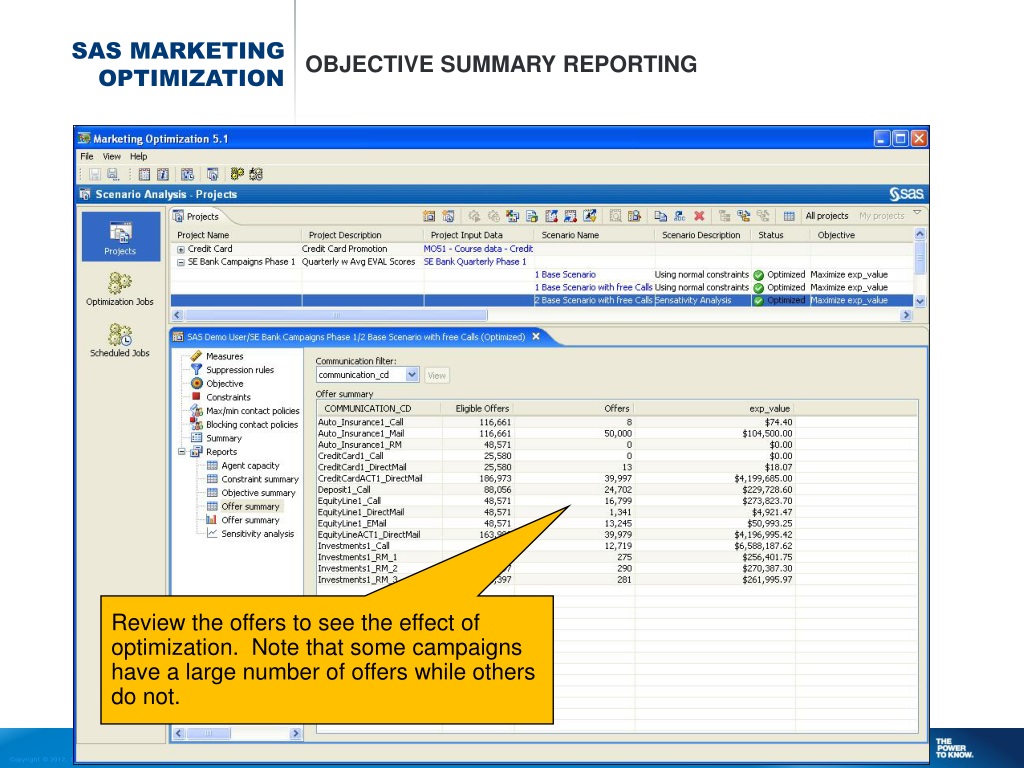Open the Help menu
This screenshot has width=1024, height=768.
click(138, 157)
